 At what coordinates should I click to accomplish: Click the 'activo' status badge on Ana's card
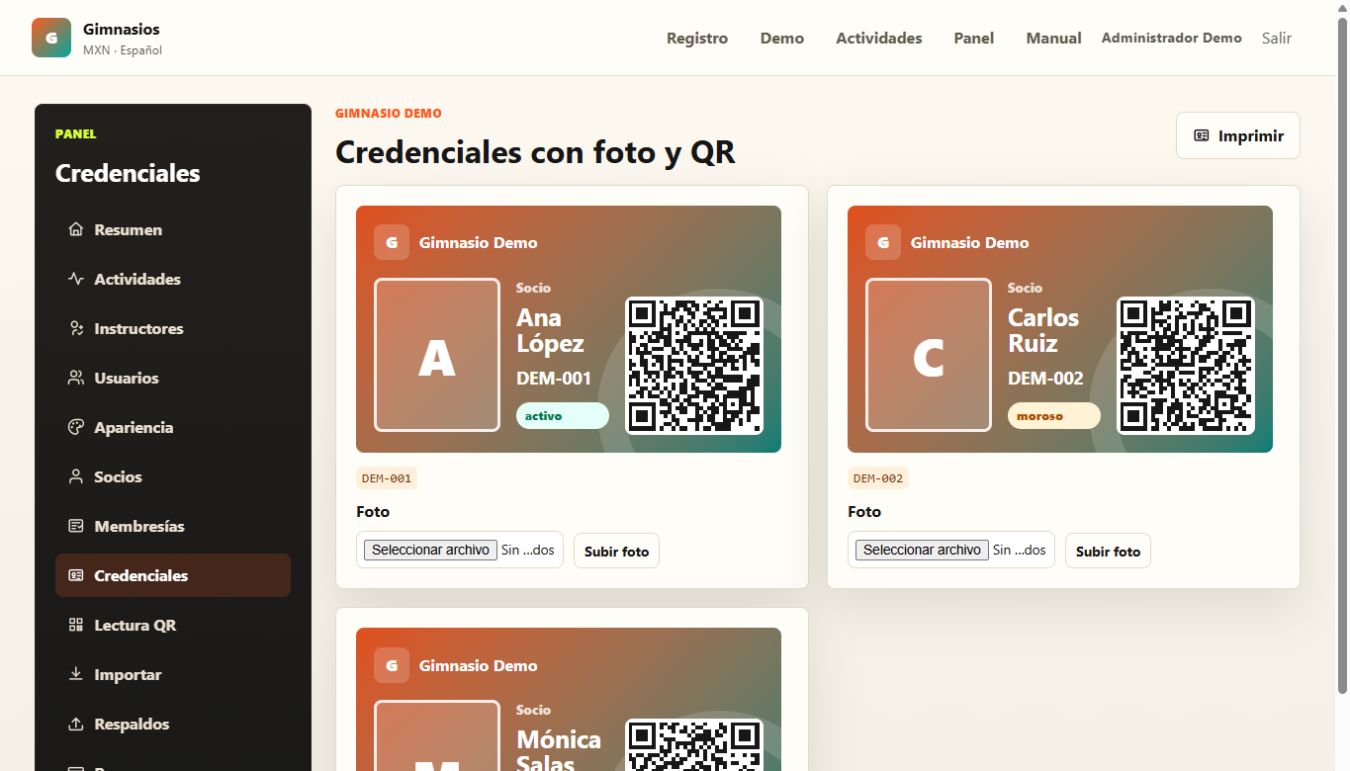[x=562, y=416]
